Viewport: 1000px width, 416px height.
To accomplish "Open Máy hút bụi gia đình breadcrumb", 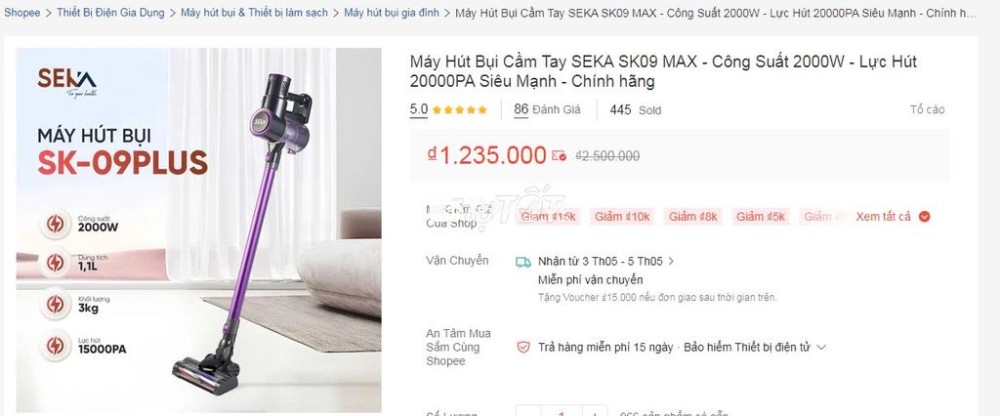I will pos(392,13).
